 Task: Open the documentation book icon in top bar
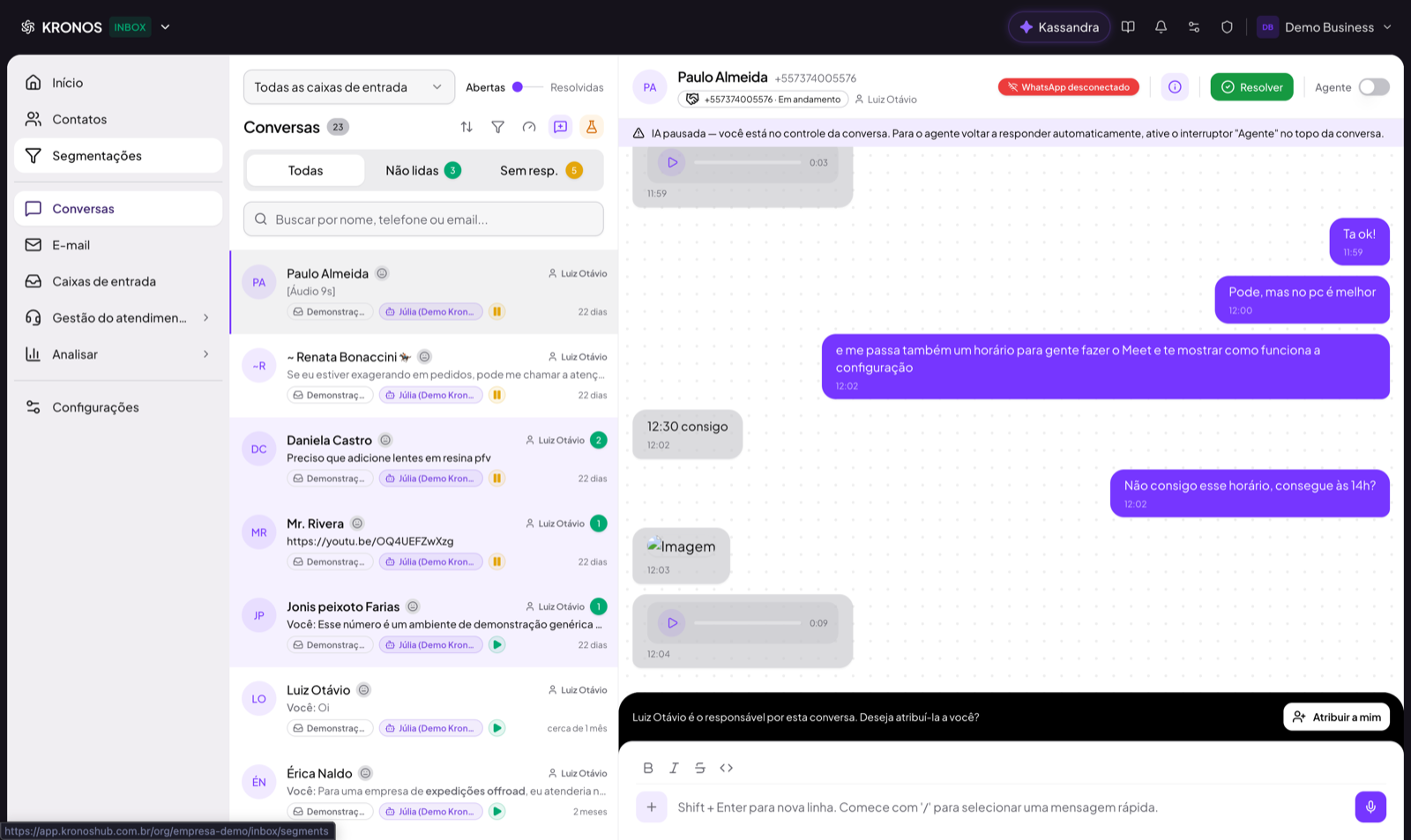tap(1128, 27)
